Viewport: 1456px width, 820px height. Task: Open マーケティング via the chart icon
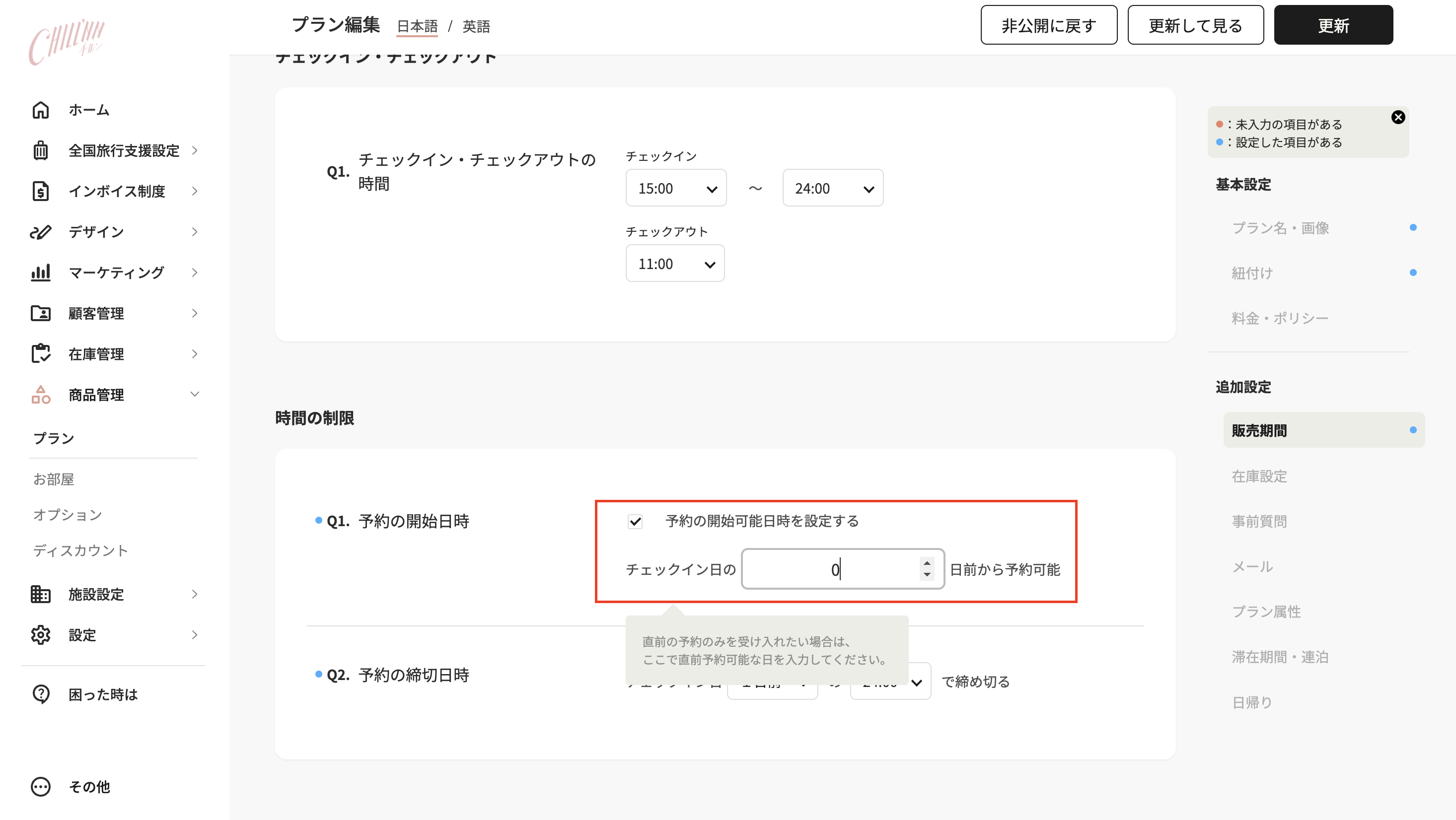[x=41, y=273]
